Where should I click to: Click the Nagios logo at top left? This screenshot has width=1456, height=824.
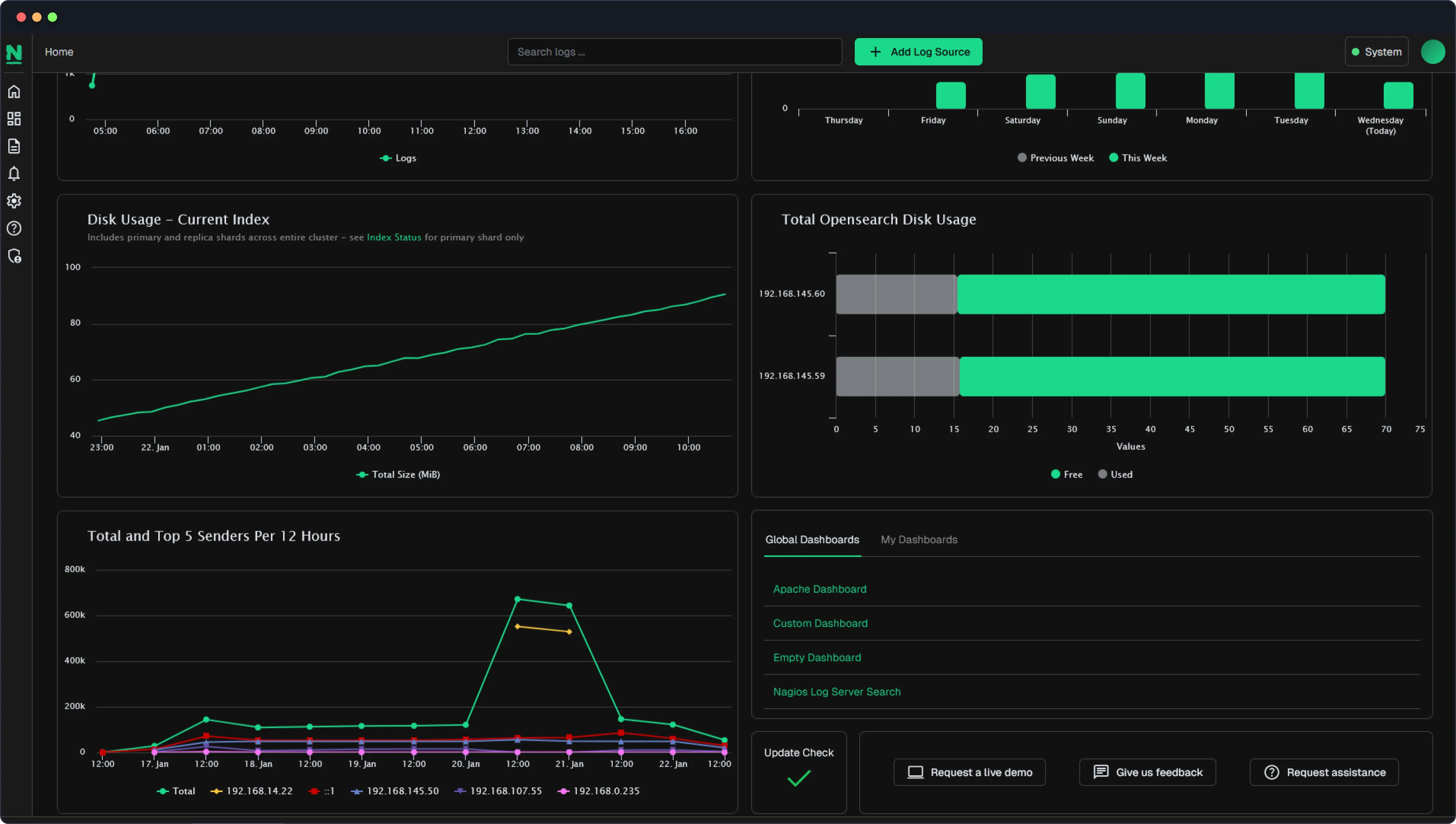[14, 54]
